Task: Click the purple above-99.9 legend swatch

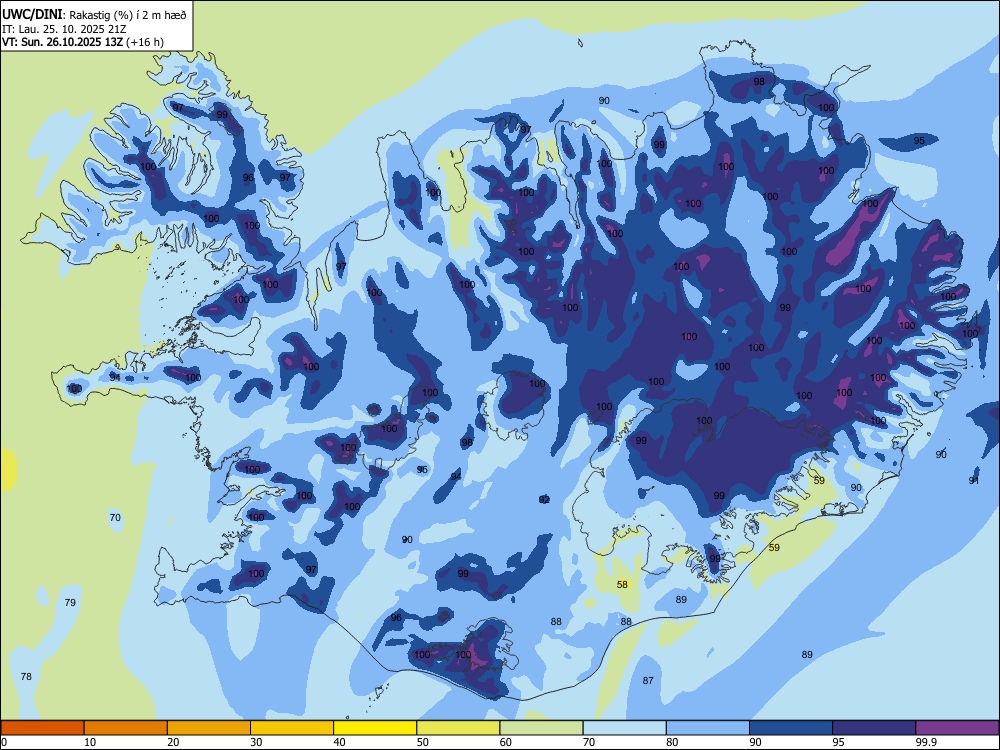Action: [x=957, y=728]
